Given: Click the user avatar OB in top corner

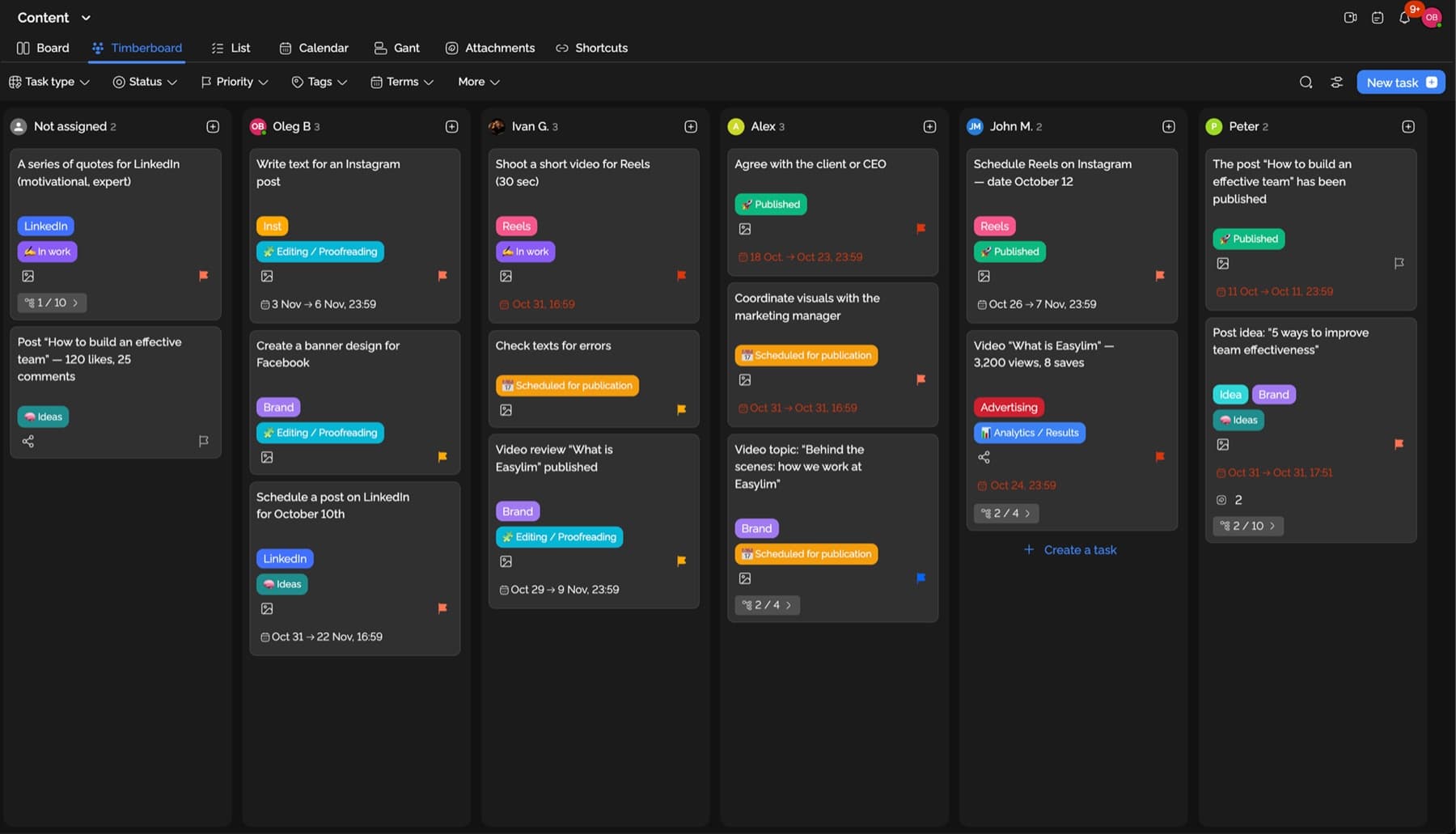Looking at the screenshot, I should 1432,17.
